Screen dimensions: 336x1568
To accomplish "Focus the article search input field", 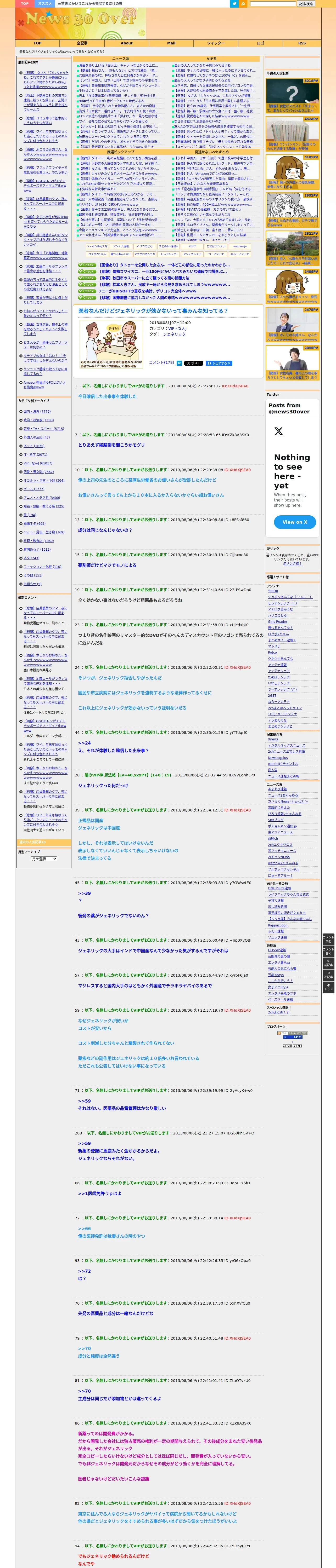I will pos(273,4).
